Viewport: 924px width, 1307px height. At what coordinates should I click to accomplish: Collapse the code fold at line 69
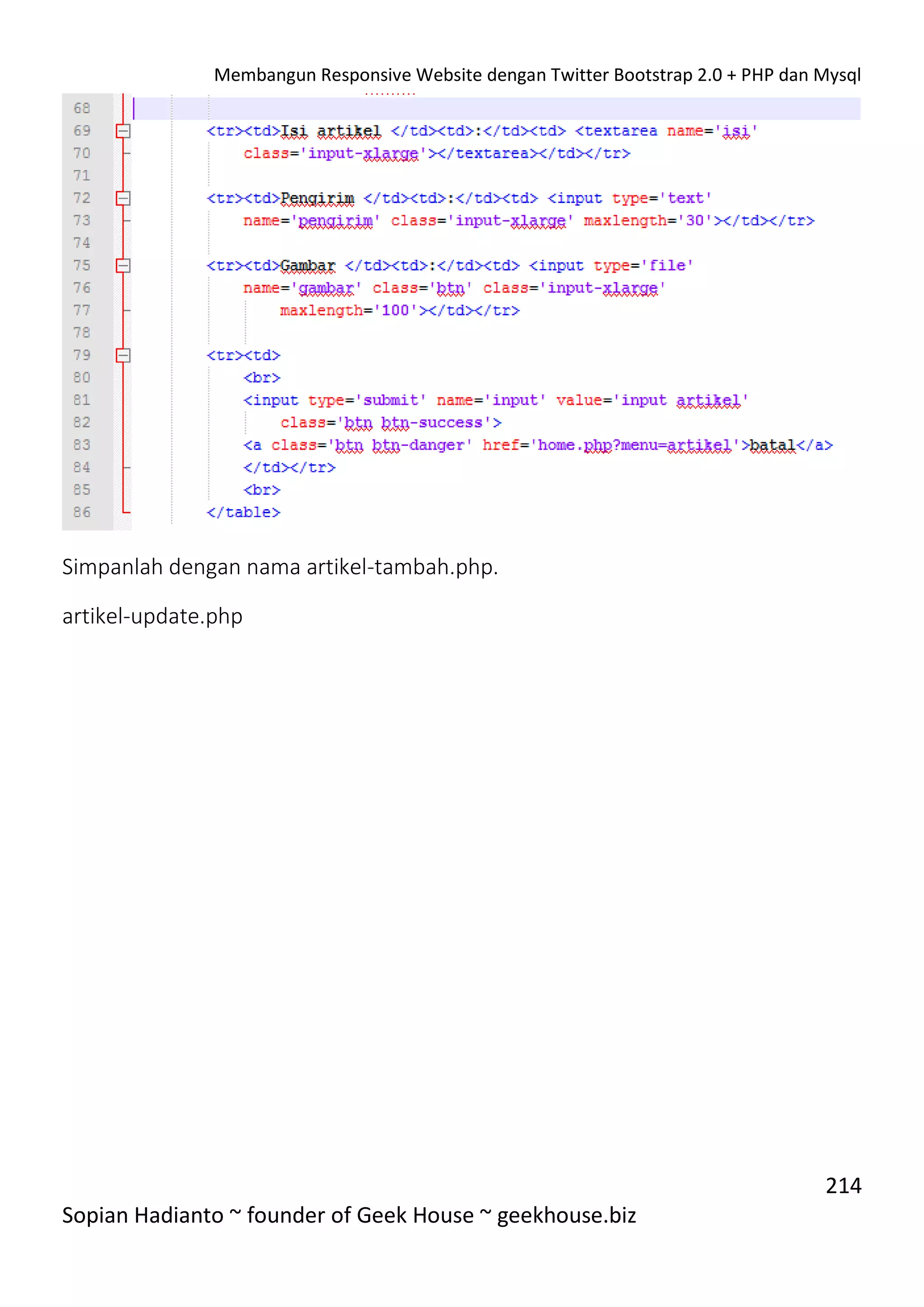[x=123, y=131]
